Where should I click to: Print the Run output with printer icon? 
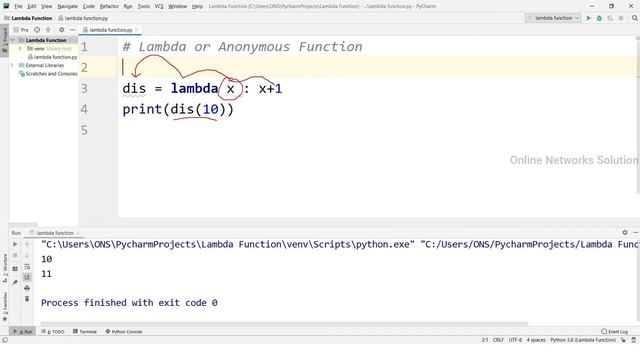tap(27, 288)
